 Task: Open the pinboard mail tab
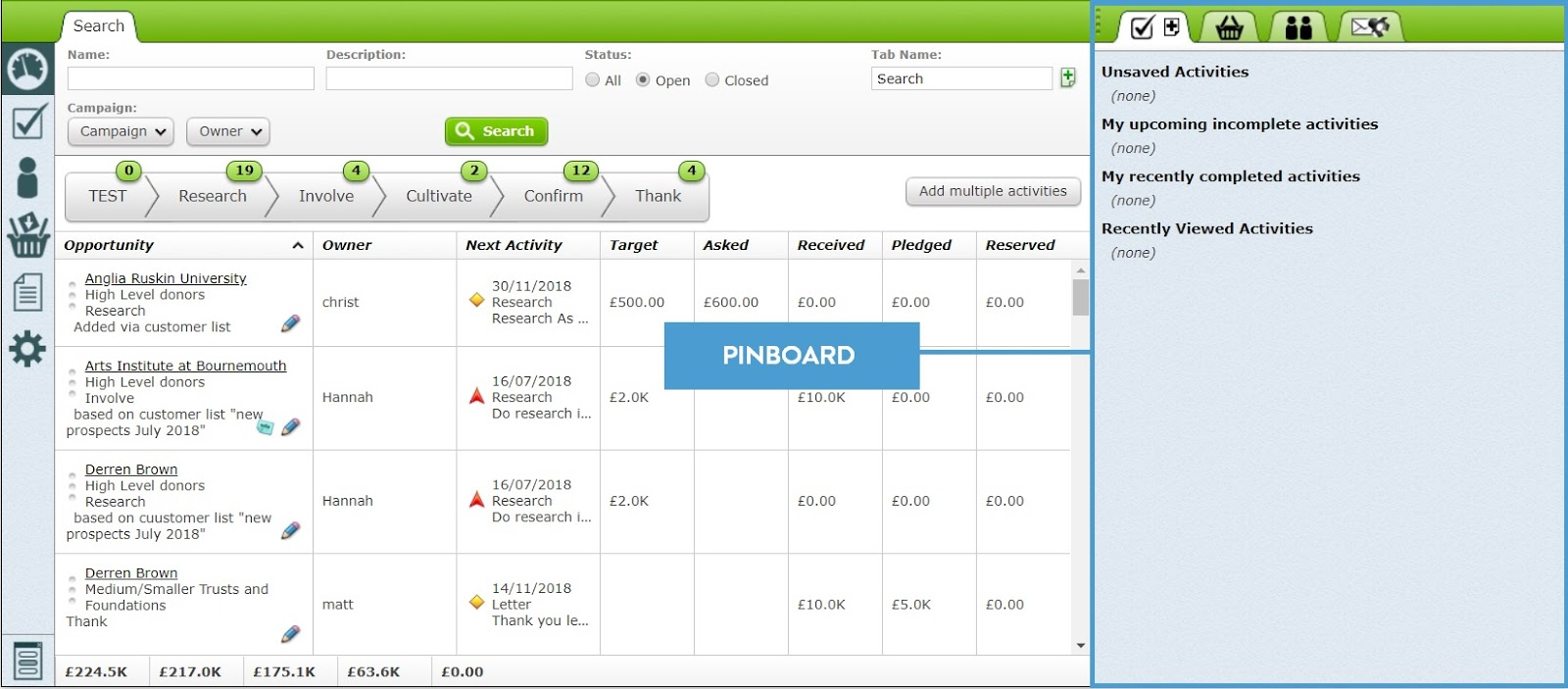coord(1370,27)
